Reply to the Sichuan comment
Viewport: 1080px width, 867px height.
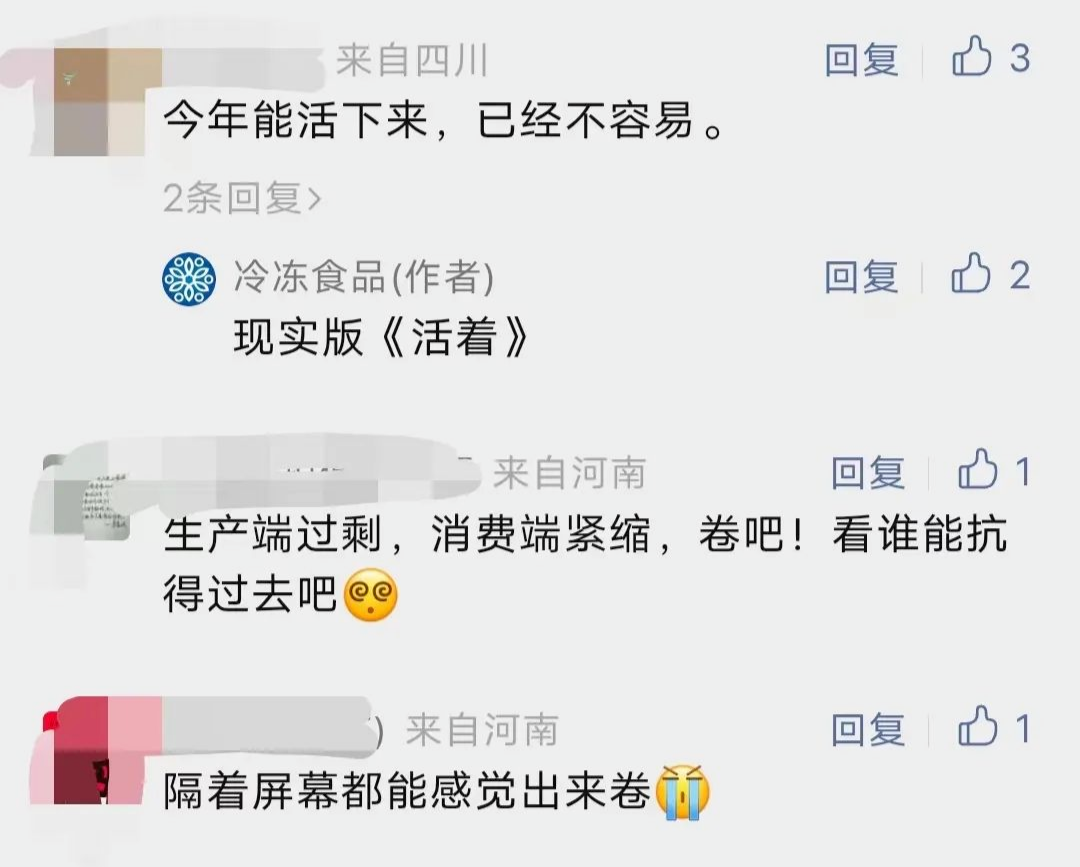[x=862, y=59]
